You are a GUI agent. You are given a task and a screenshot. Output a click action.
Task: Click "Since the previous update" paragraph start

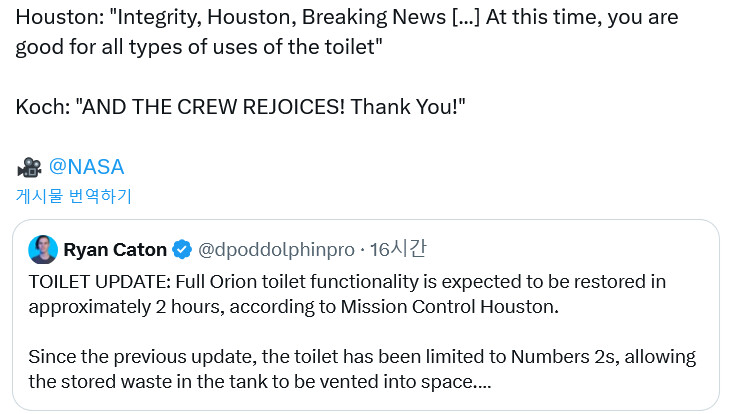[x=120, y=357]
